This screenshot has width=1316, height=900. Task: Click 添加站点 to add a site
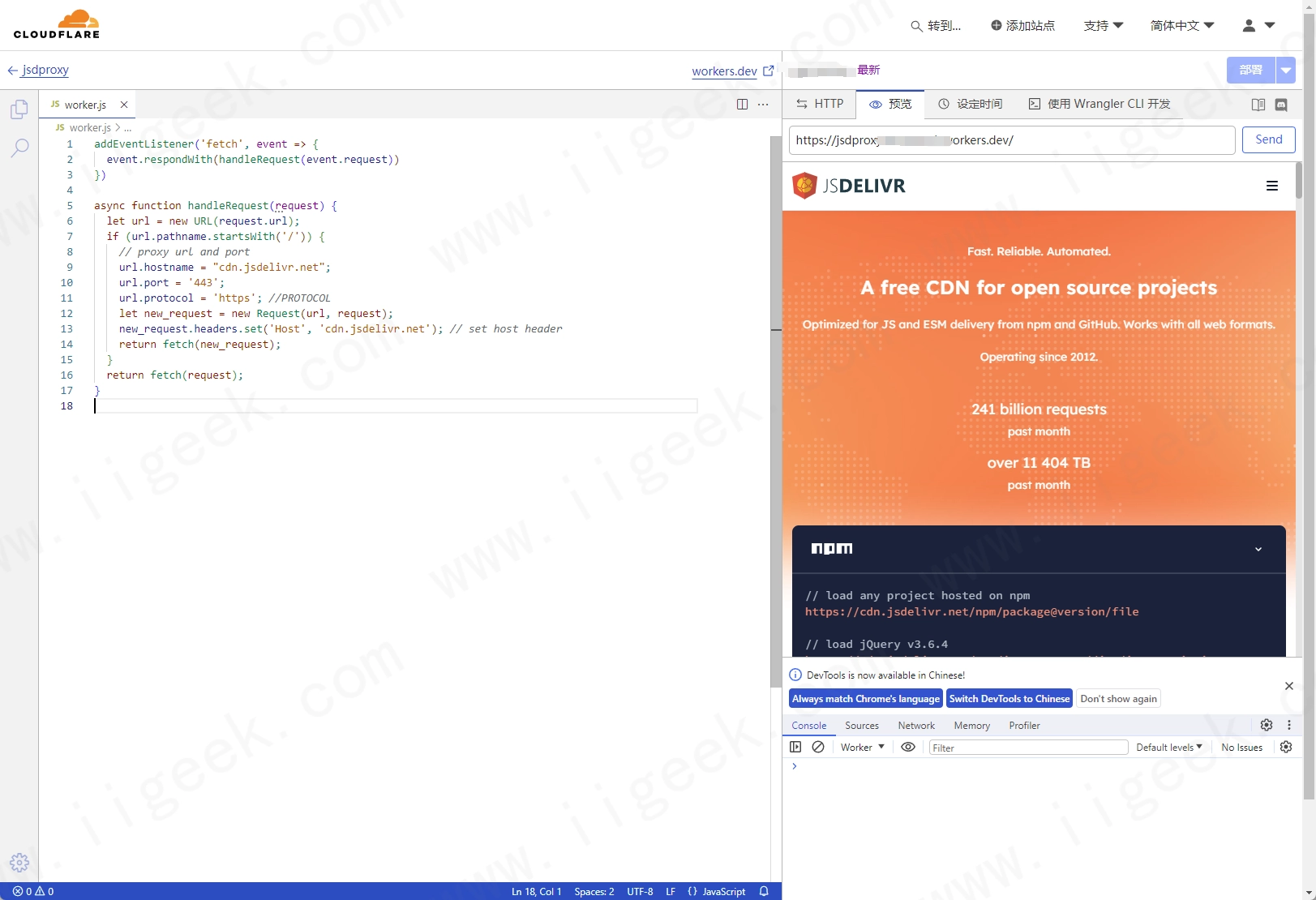pyautogui.click(x=1023, y=26)
